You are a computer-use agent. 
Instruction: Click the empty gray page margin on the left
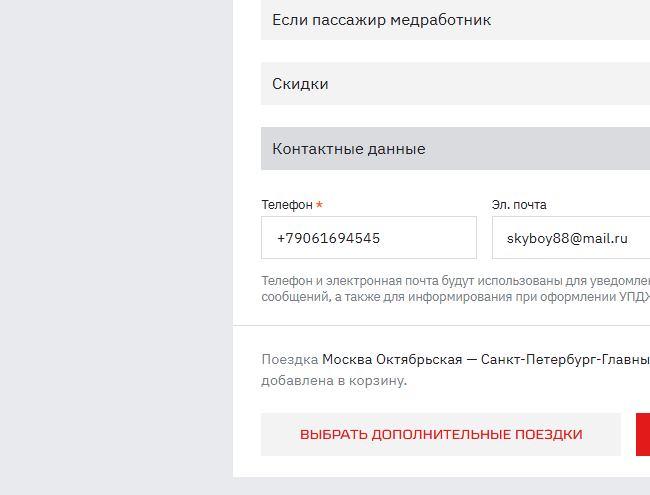[x=115, y=250]
